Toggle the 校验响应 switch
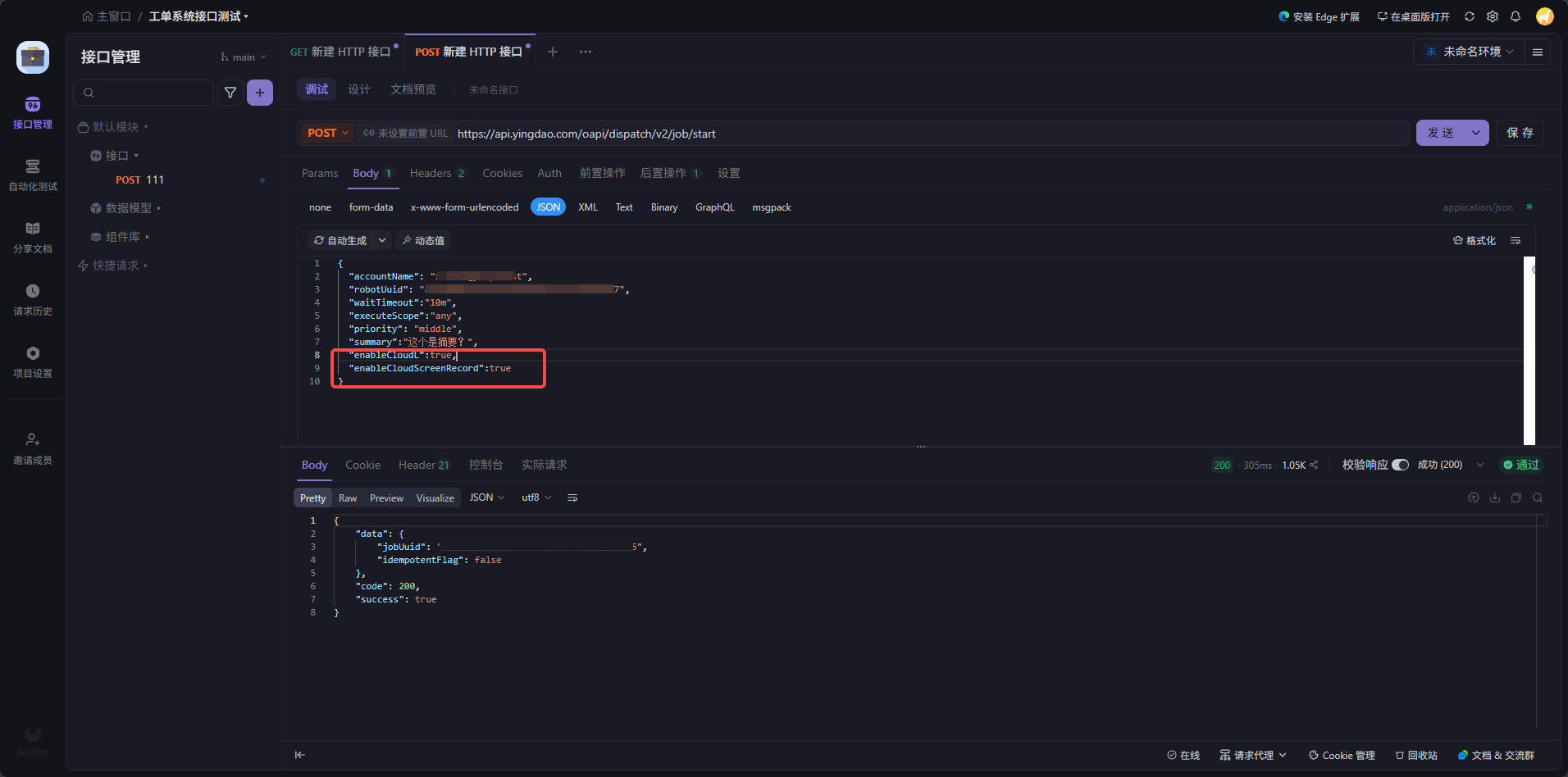 [x=1401, y=465]
